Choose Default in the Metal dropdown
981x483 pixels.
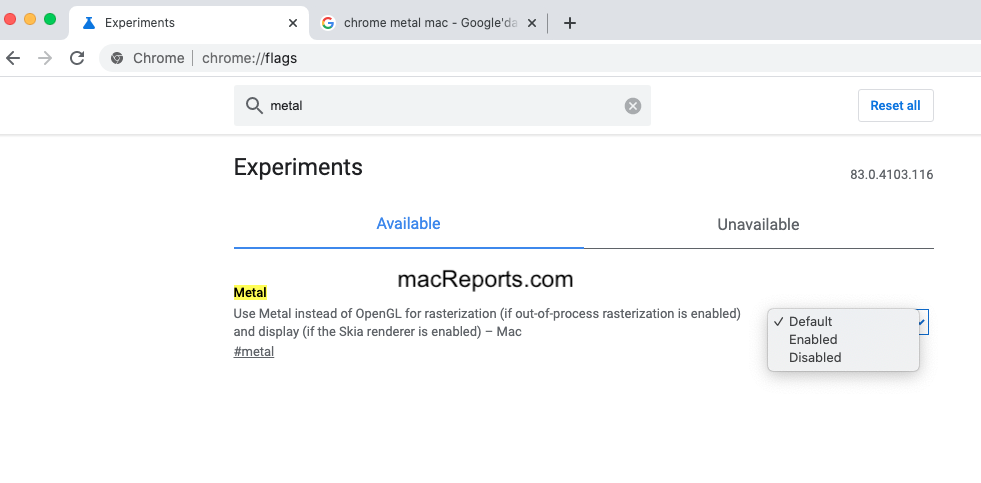(843, 322)
